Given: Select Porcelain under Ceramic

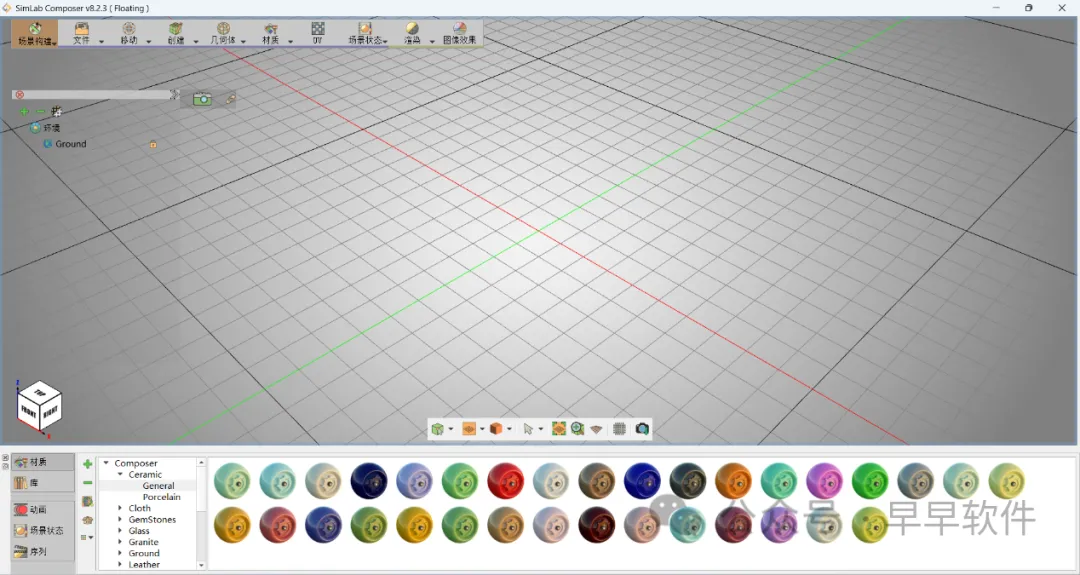Looking at the screenshot, I should [161, 496].
